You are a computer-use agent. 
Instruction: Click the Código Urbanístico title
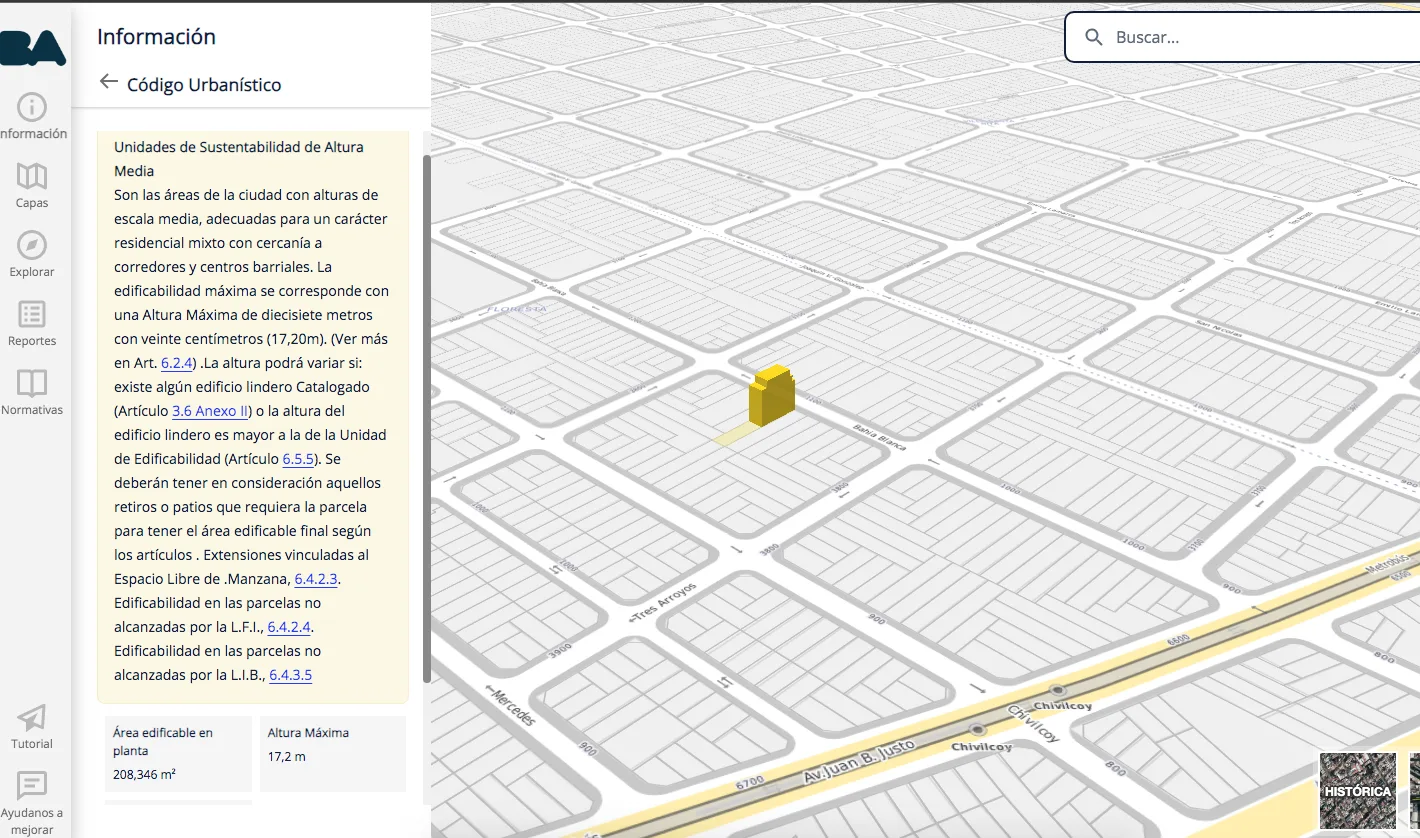point(204,85)
